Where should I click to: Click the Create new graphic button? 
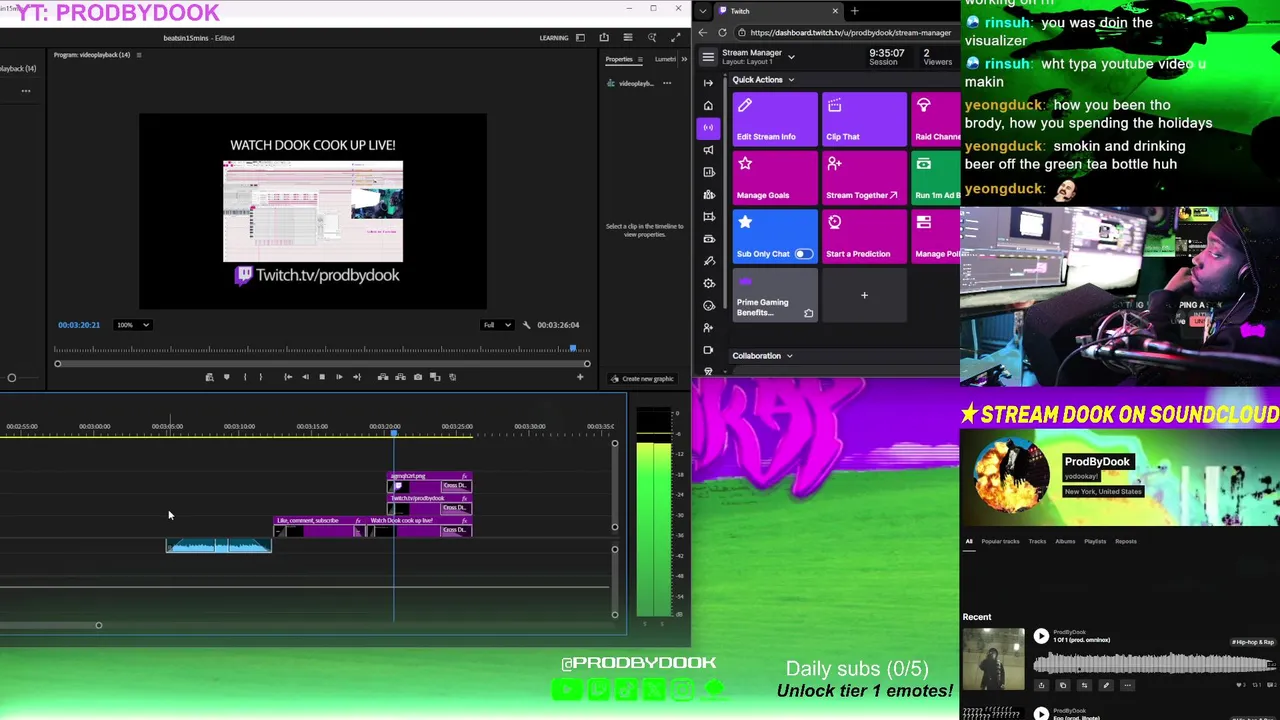click(x=642, y=379)
